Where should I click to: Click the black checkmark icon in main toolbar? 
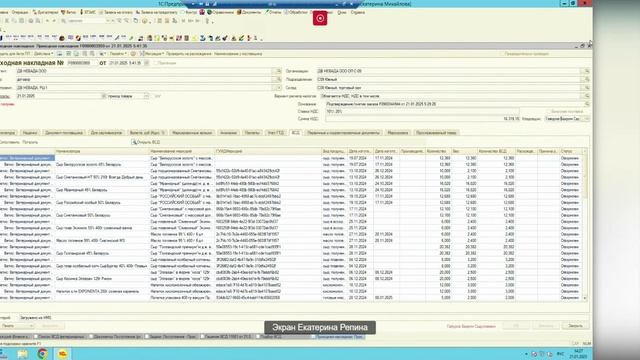tap(225, 38)
